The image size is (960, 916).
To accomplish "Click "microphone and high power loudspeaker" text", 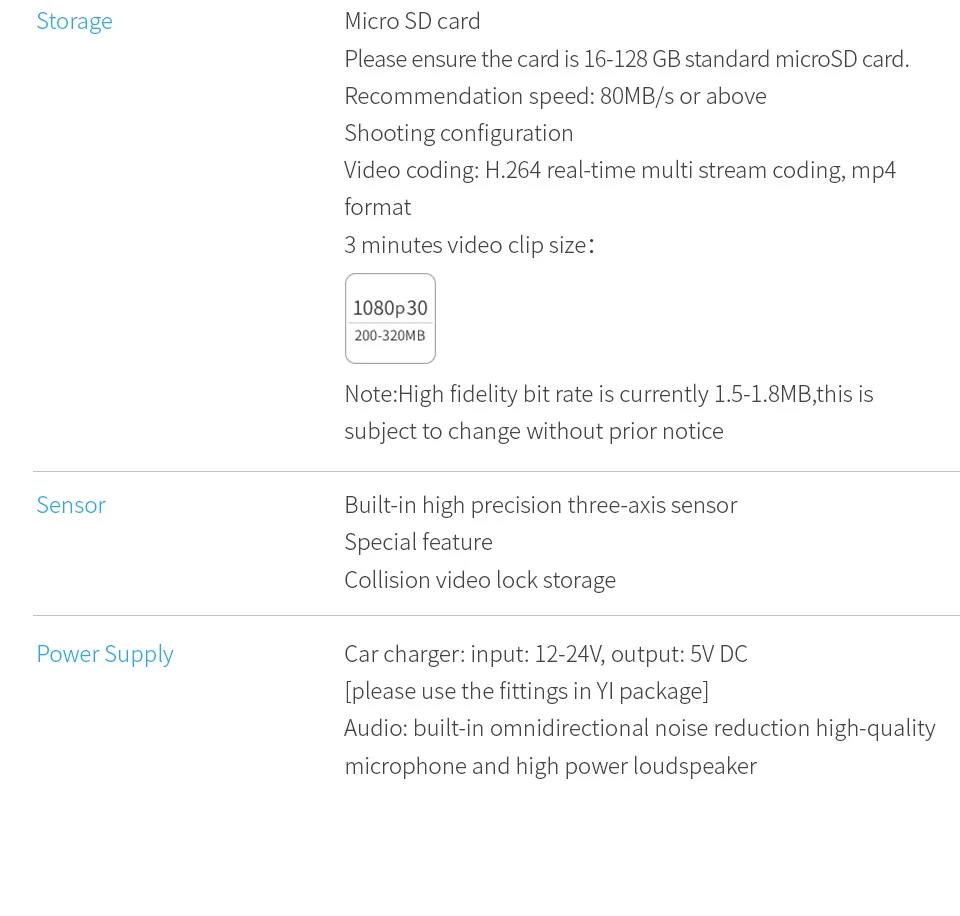I will 550,766.
